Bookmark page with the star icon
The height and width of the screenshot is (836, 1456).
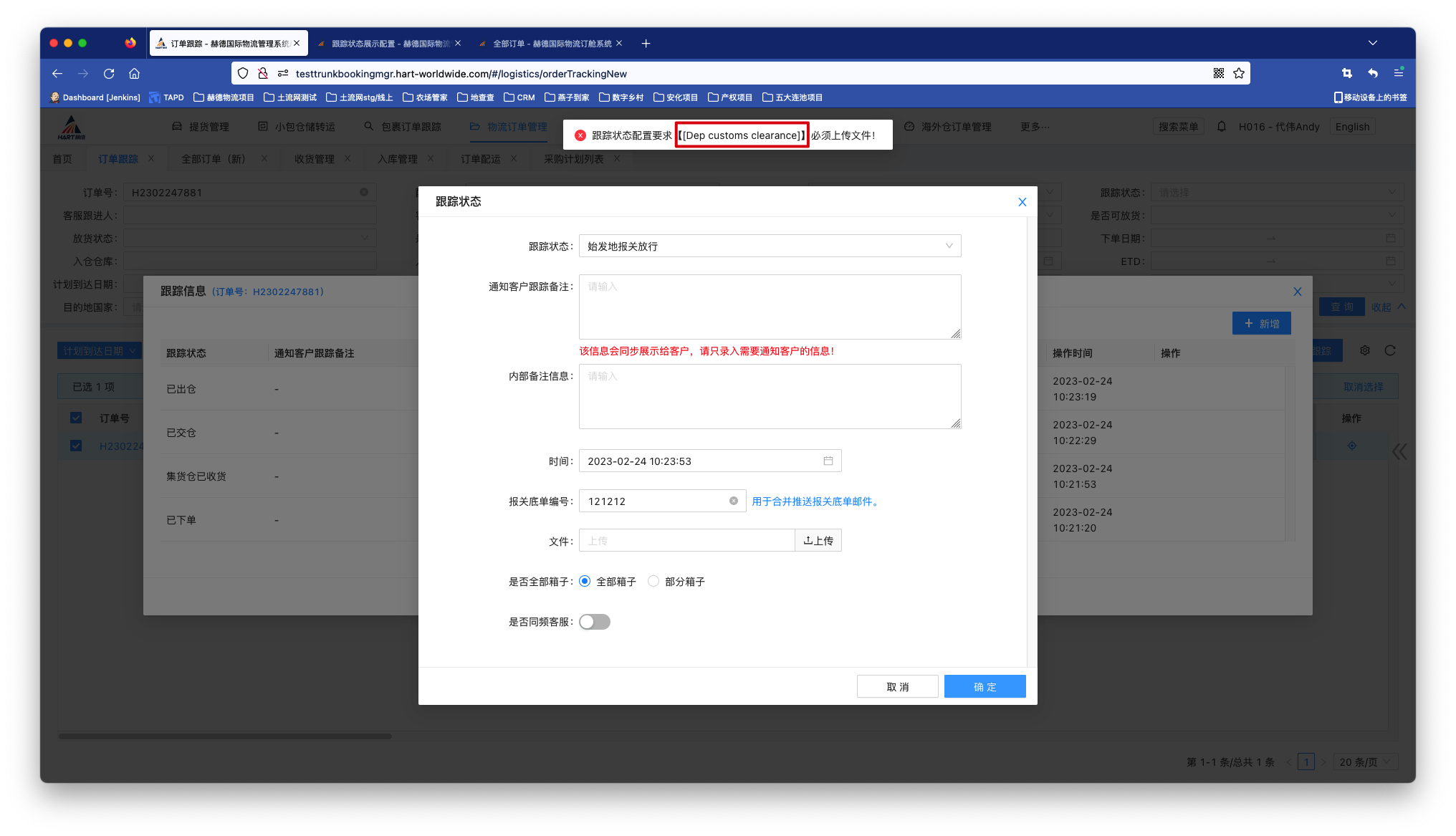pos(1239,73)
